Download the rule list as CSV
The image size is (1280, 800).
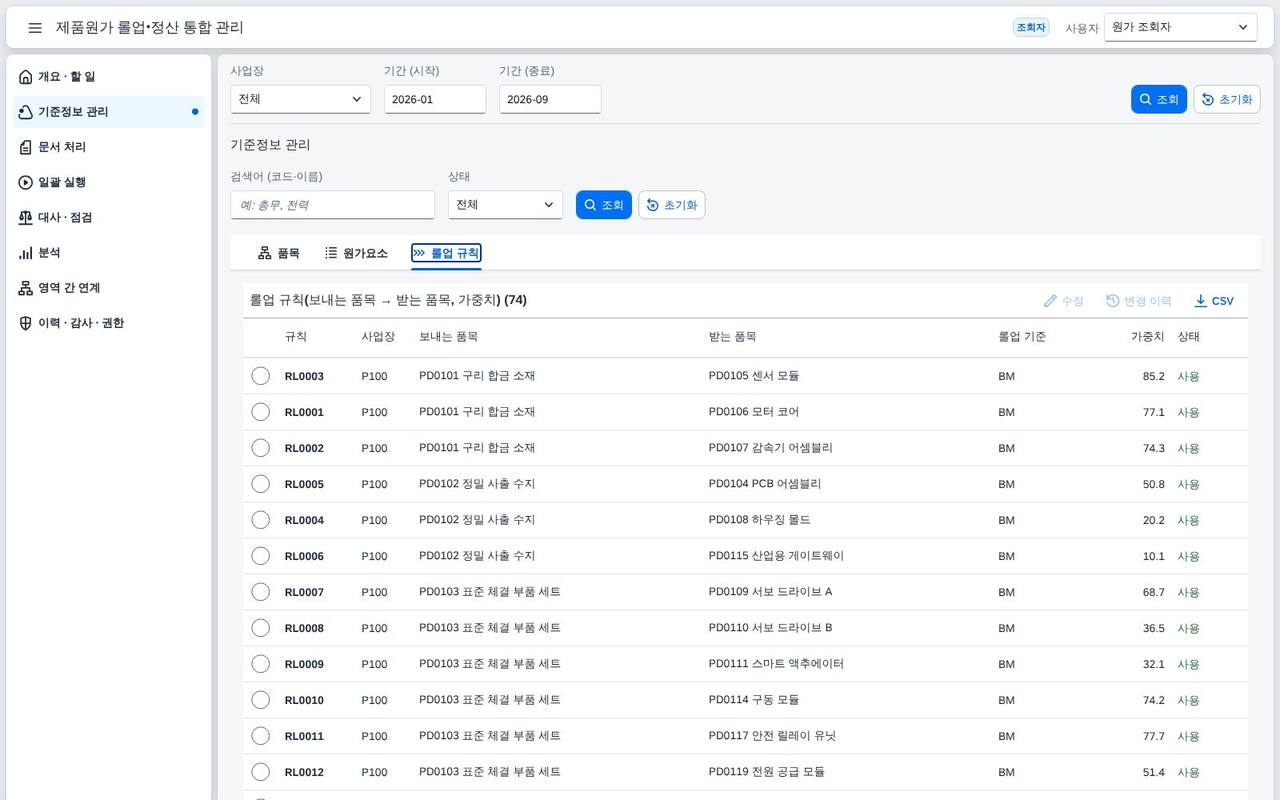click(x=1214, y=301)
